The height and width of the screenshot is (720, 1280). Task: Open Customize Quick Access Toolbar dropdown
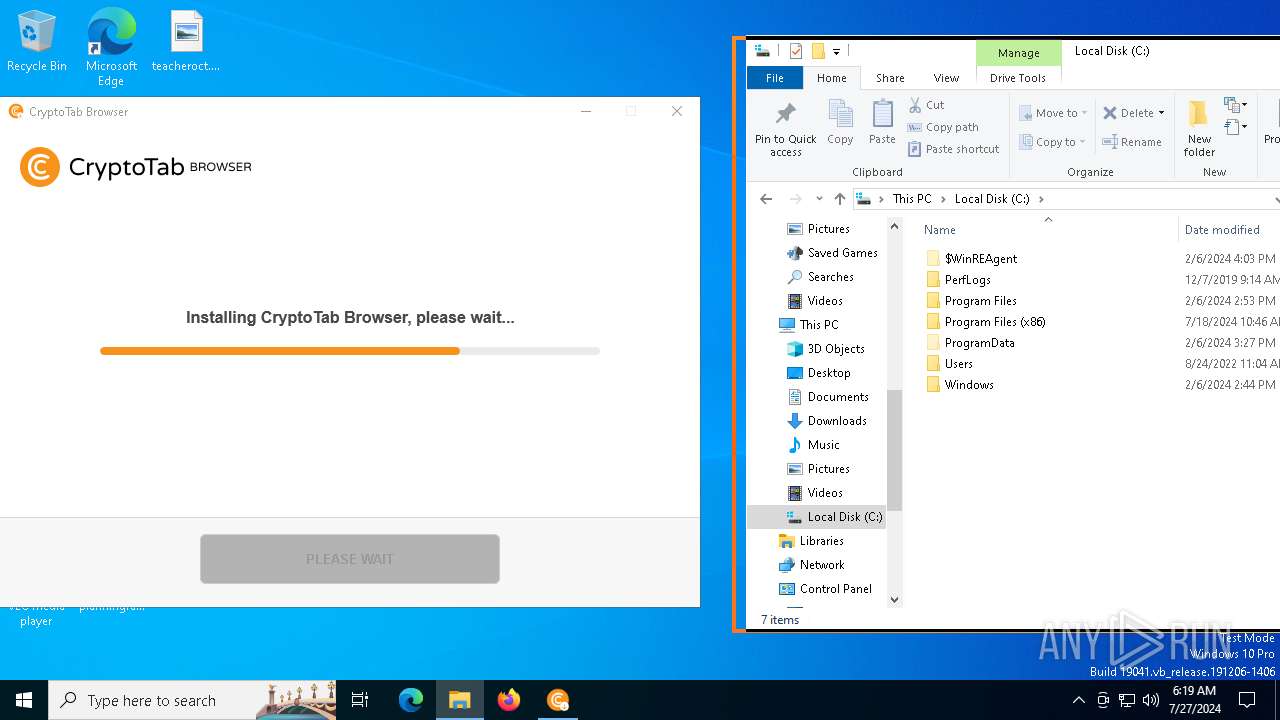pos(836,52)
